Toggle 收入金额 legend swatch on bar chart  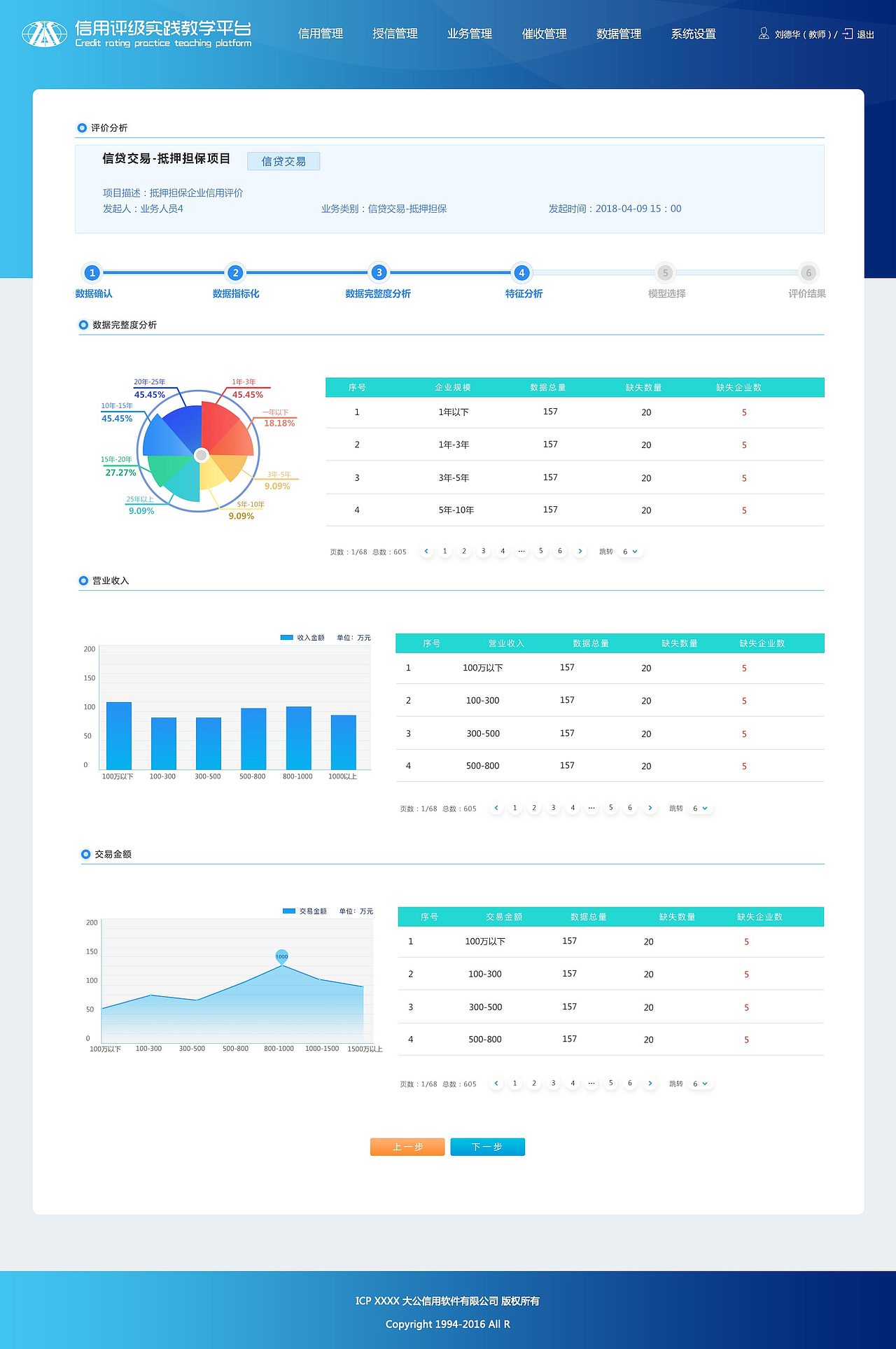pos(286,637)
